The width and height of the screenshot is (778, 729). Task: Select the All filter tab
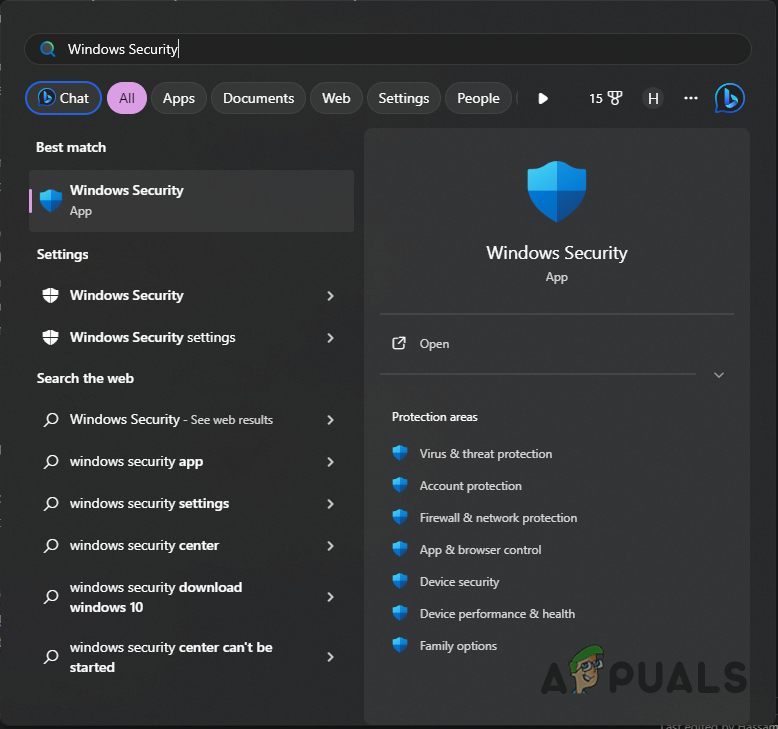[127, 98]
